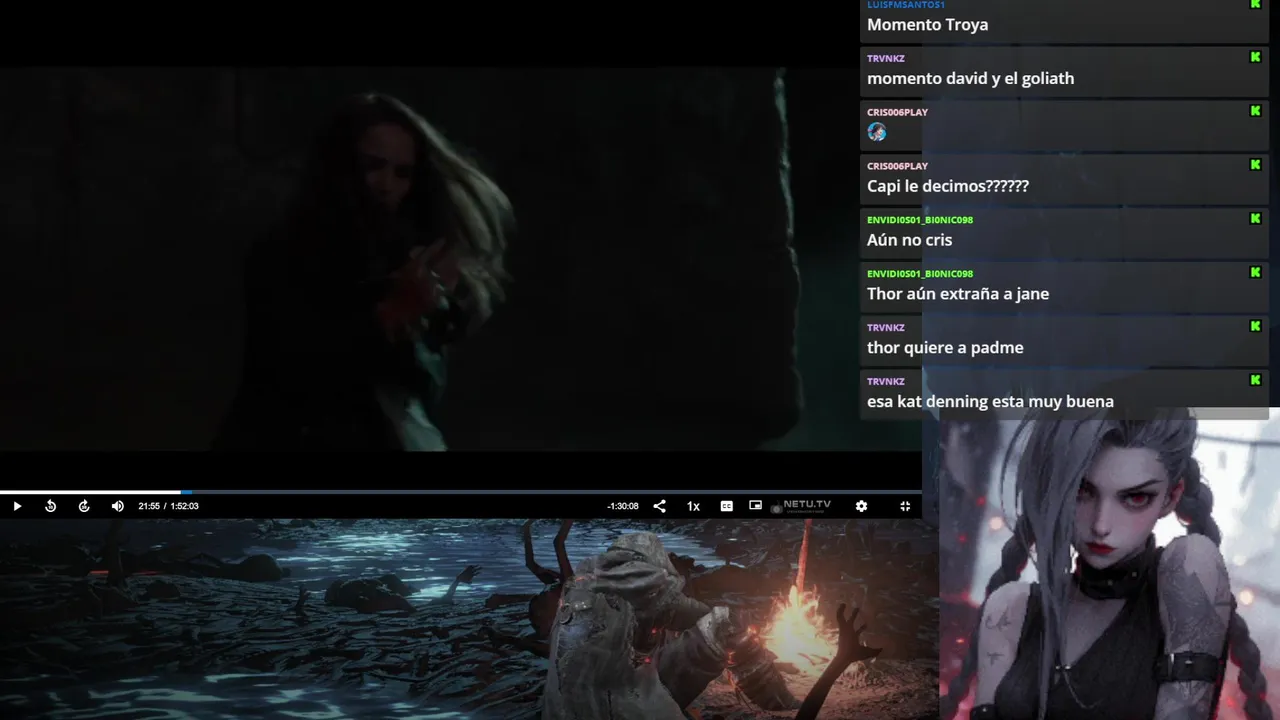Screen dimensions: 1280x720
Task: Click the Kick badge on "Aún no cris"
Action: tap(1256, 219)
